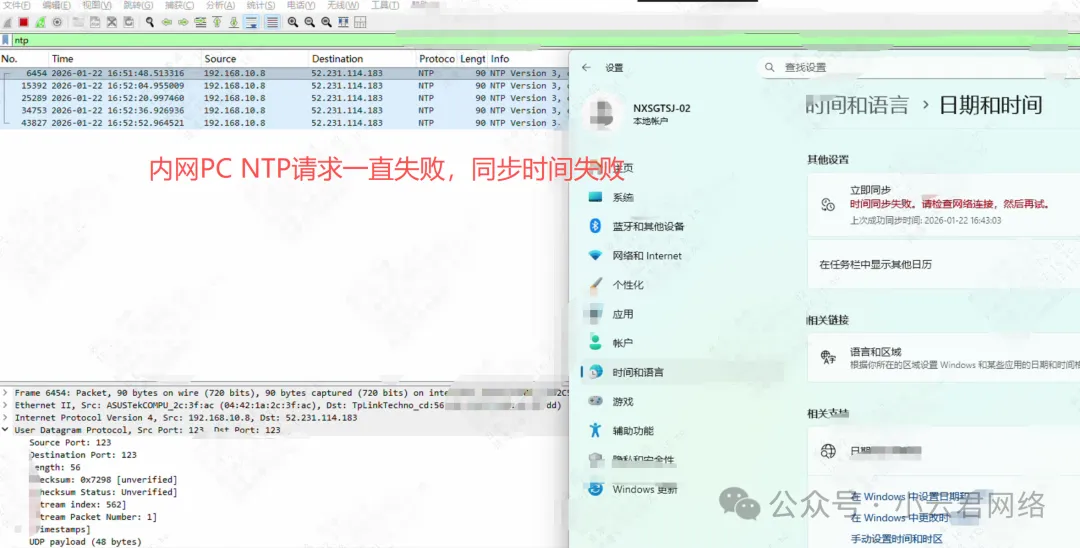The height and width of the screenshot is (548, 1080).
Task: Open capture options from the toolbar
Action: coord(57,21)
